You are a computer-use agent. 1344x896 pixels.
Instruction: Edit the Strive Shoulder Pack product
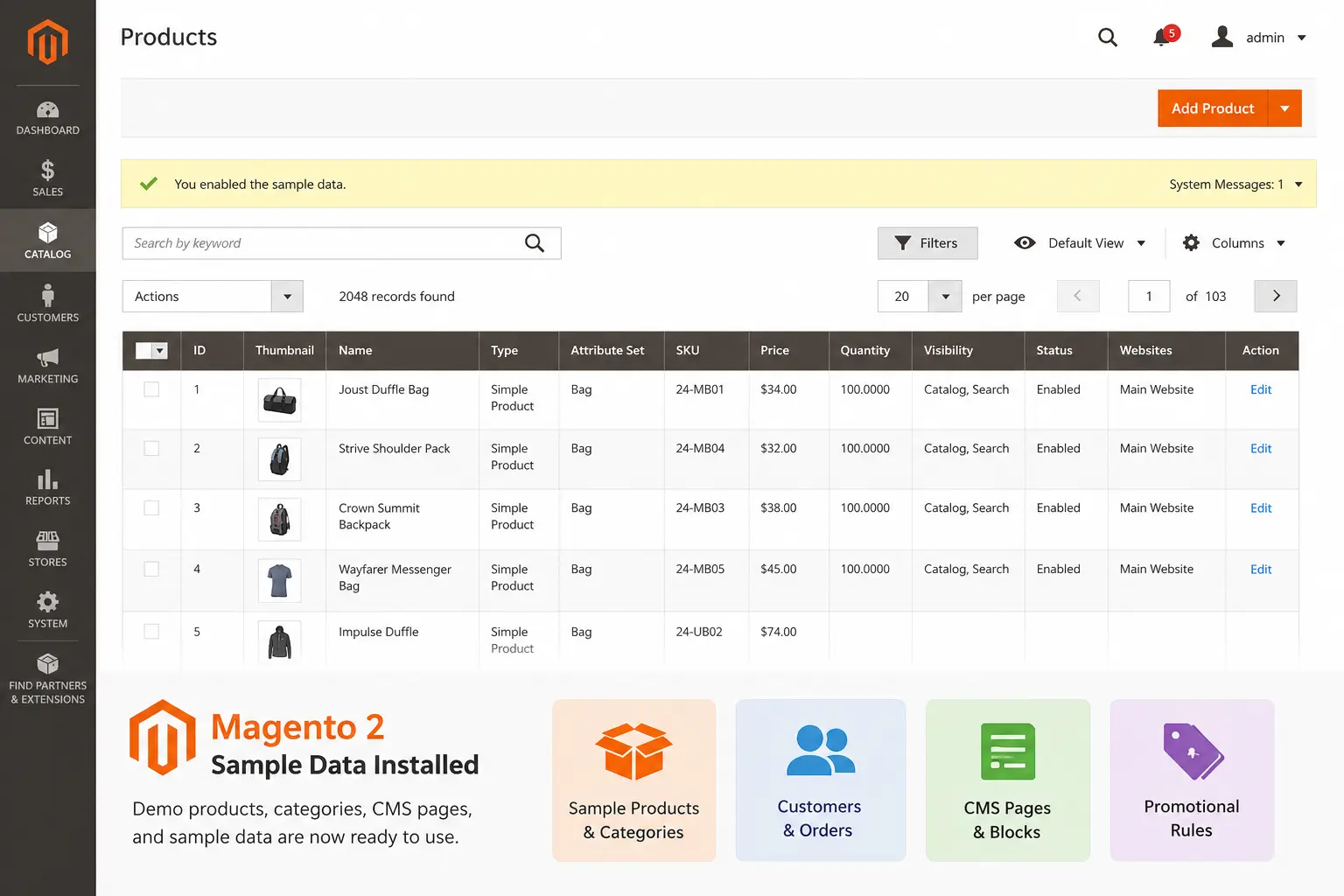[x=1261, y=448]
